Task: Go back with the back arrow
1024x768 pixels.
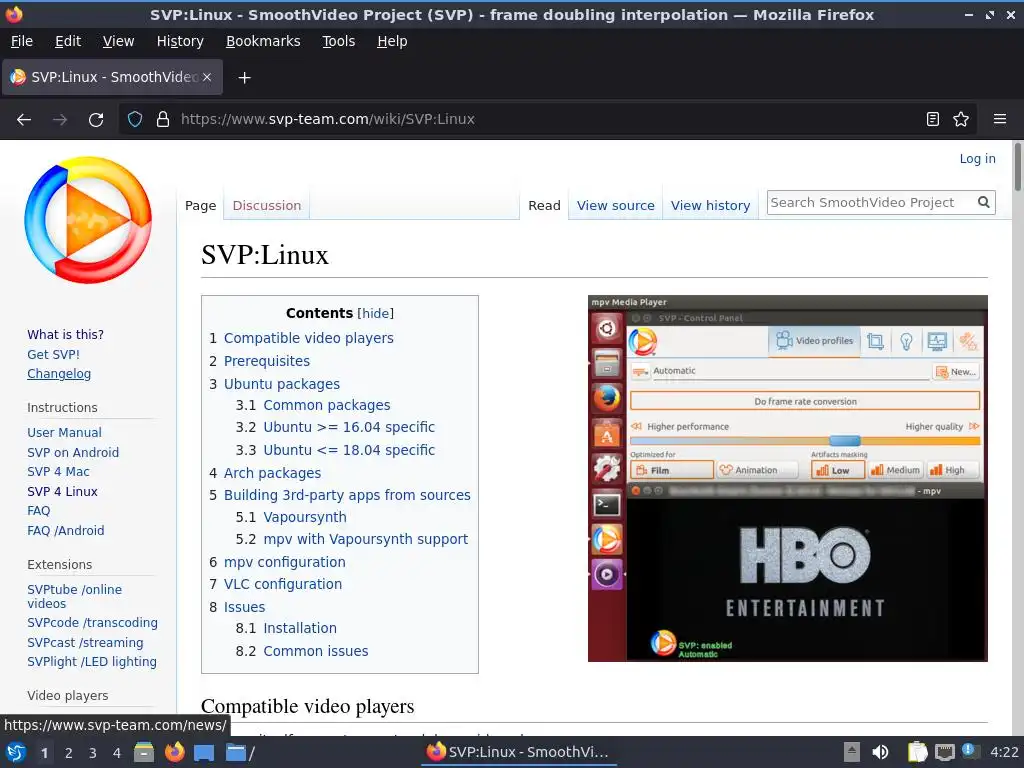Action: (24, 120)
